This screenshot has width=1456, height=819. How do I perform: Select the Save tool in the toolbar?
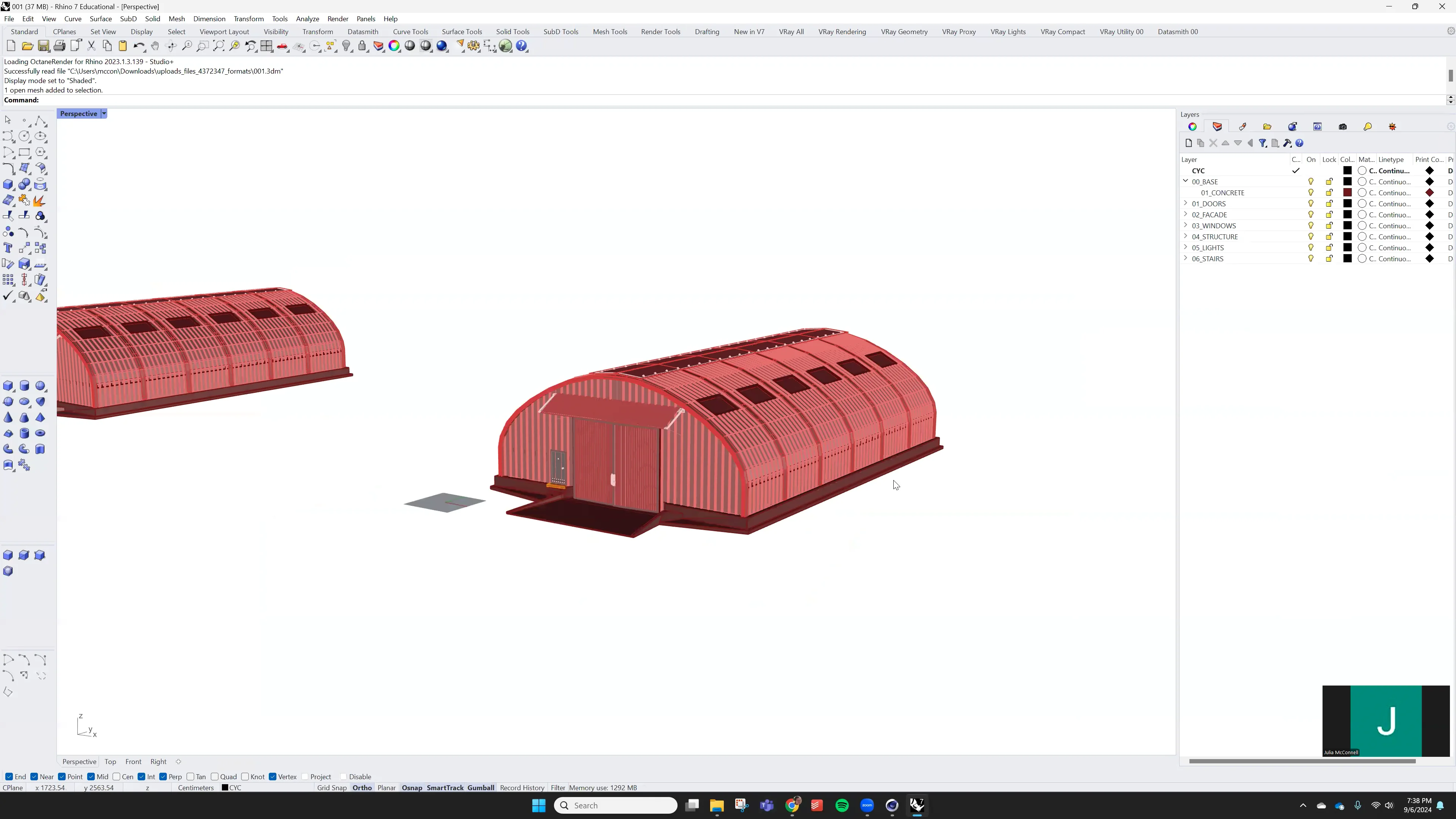pos(44,46)
